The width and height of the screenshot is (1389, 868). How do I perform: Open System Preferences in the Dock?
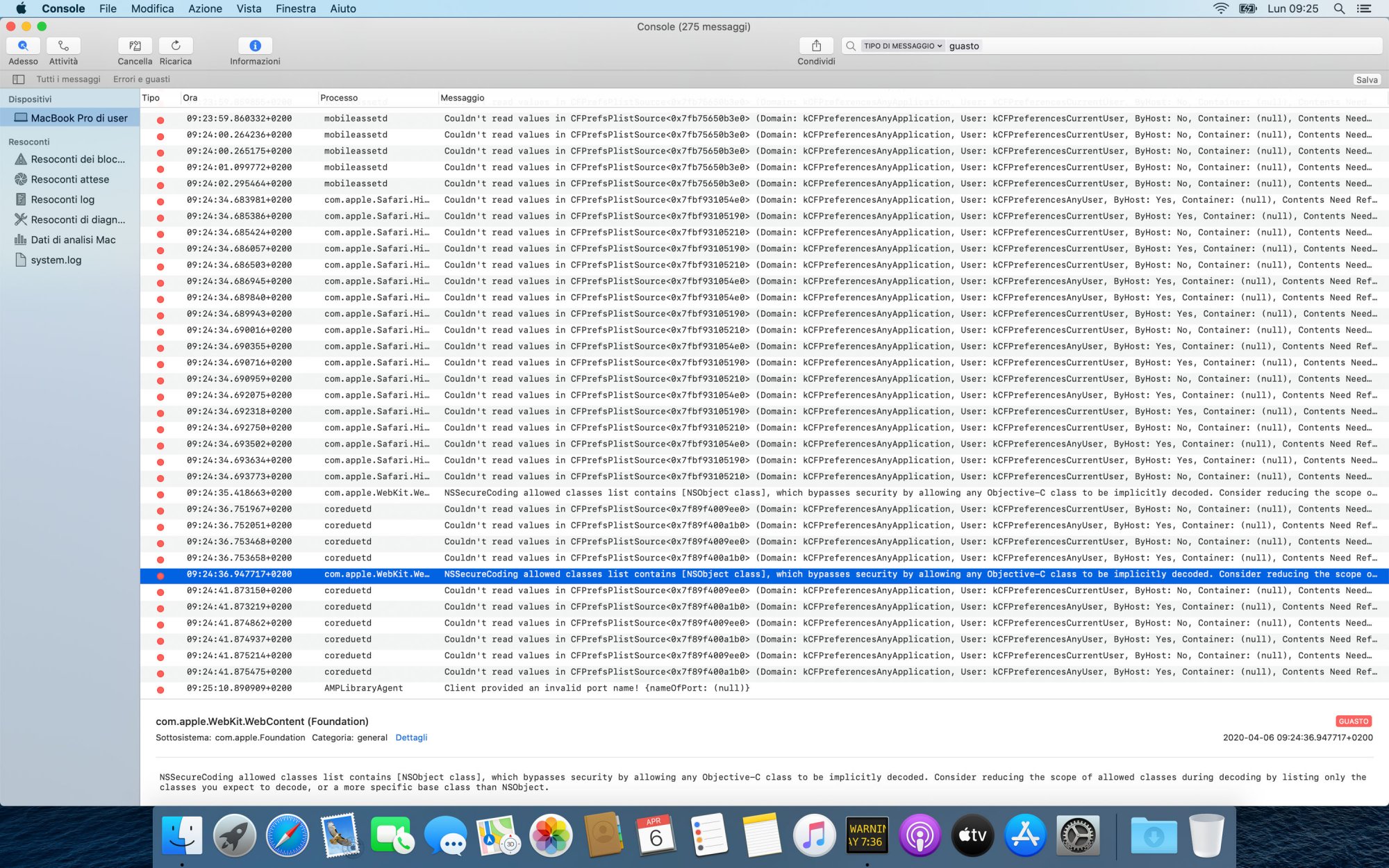(1078, 835)
